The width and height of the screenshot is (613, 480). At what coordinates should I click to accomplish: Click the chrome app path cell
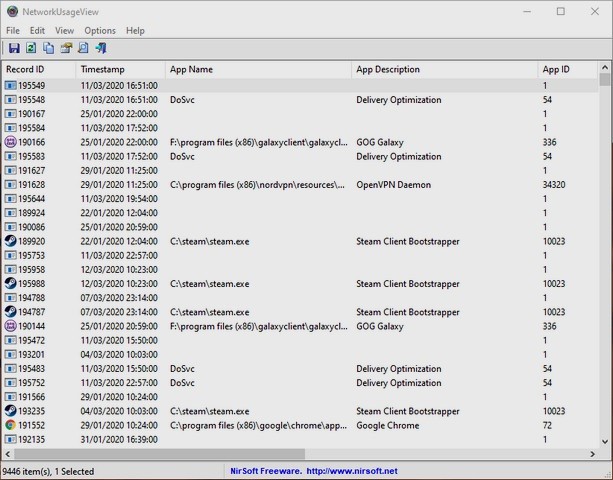coord(258,425)
